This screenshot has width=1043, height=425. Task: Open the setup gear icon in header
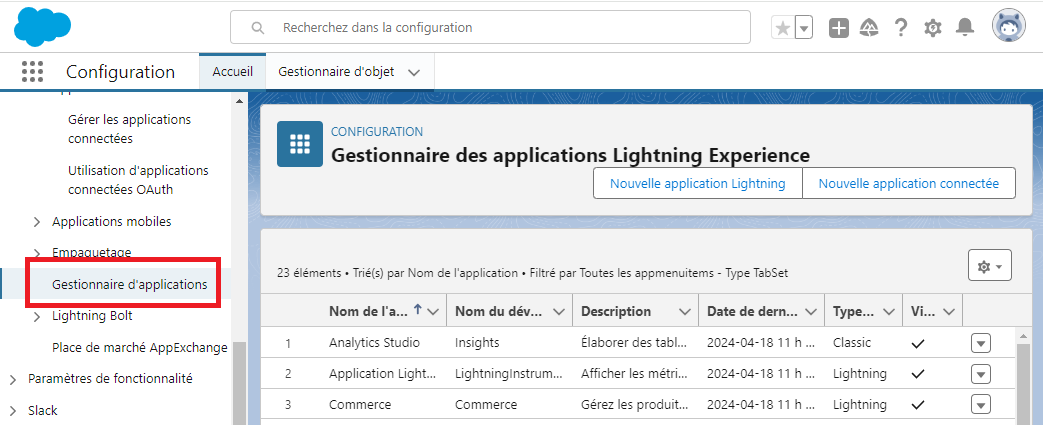pos(933,28)
